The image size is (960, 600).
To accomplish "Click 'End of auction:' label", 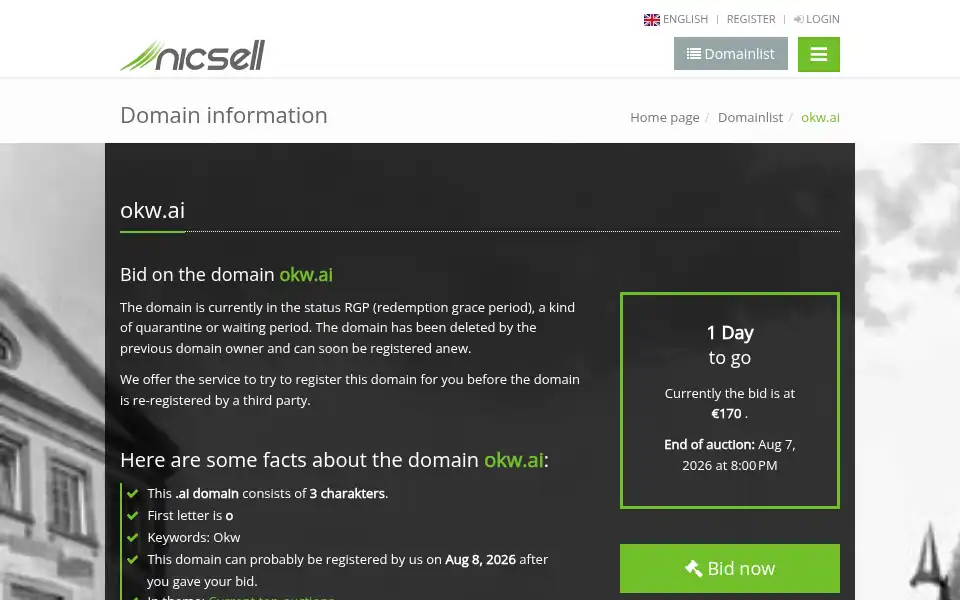I will 709,444.
